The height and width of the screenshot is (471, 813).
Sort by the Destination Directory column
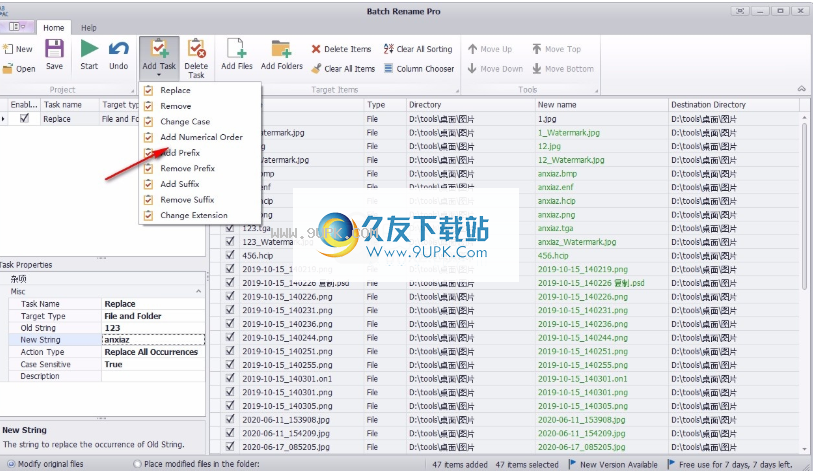[x=734, y=105]
